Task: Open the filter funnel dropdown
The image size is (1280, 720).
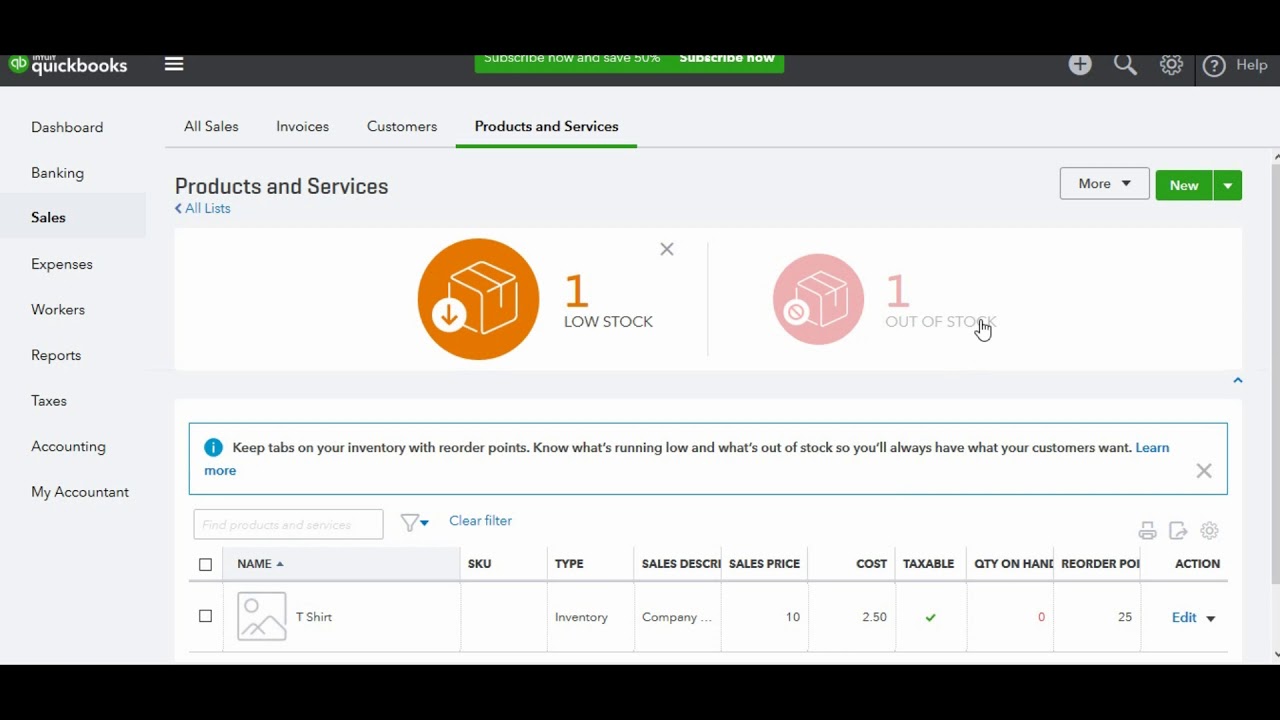Action: (x=414, y=522)
